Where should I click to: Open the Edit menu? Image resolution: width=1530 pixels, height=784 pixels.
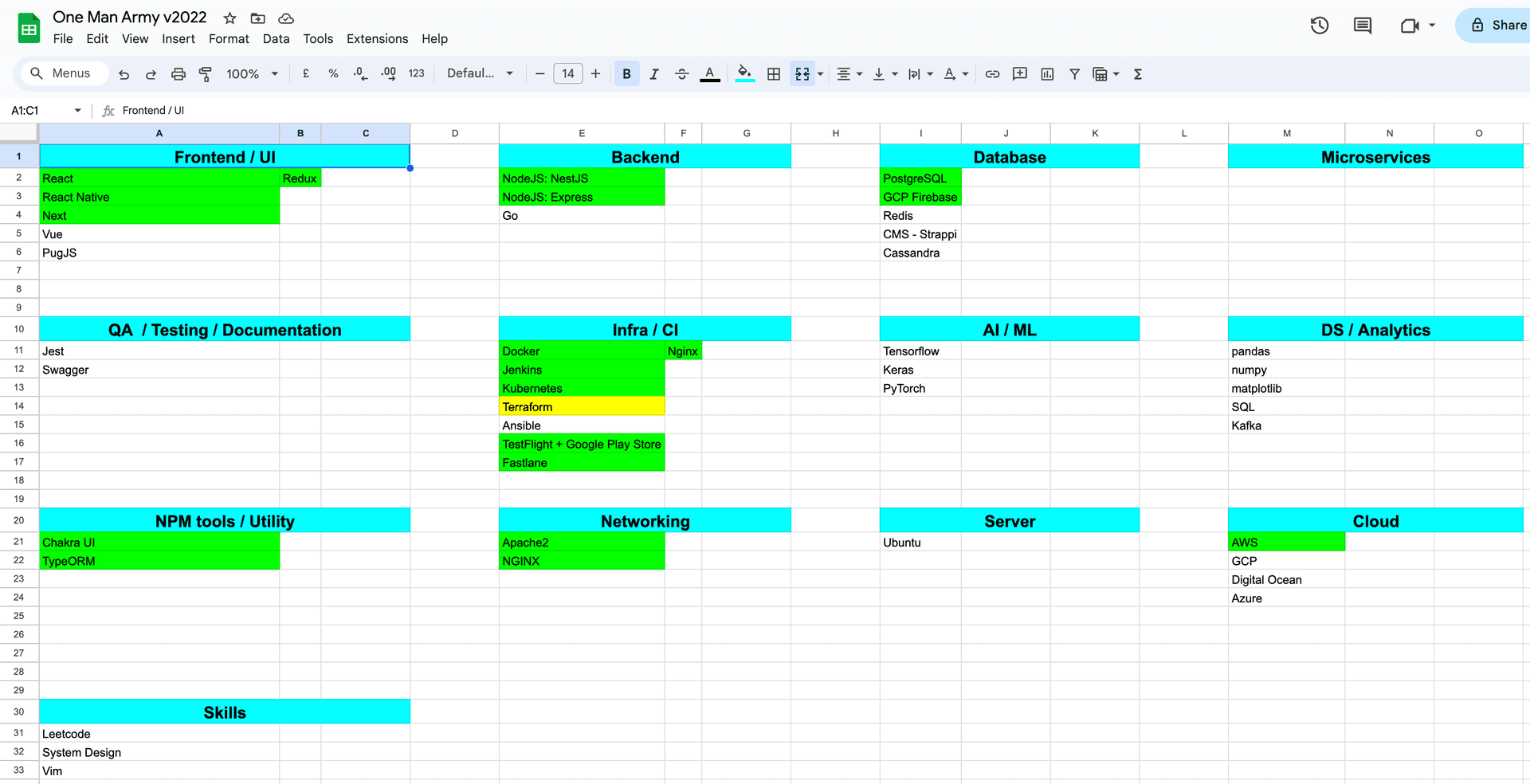[97, 38]
